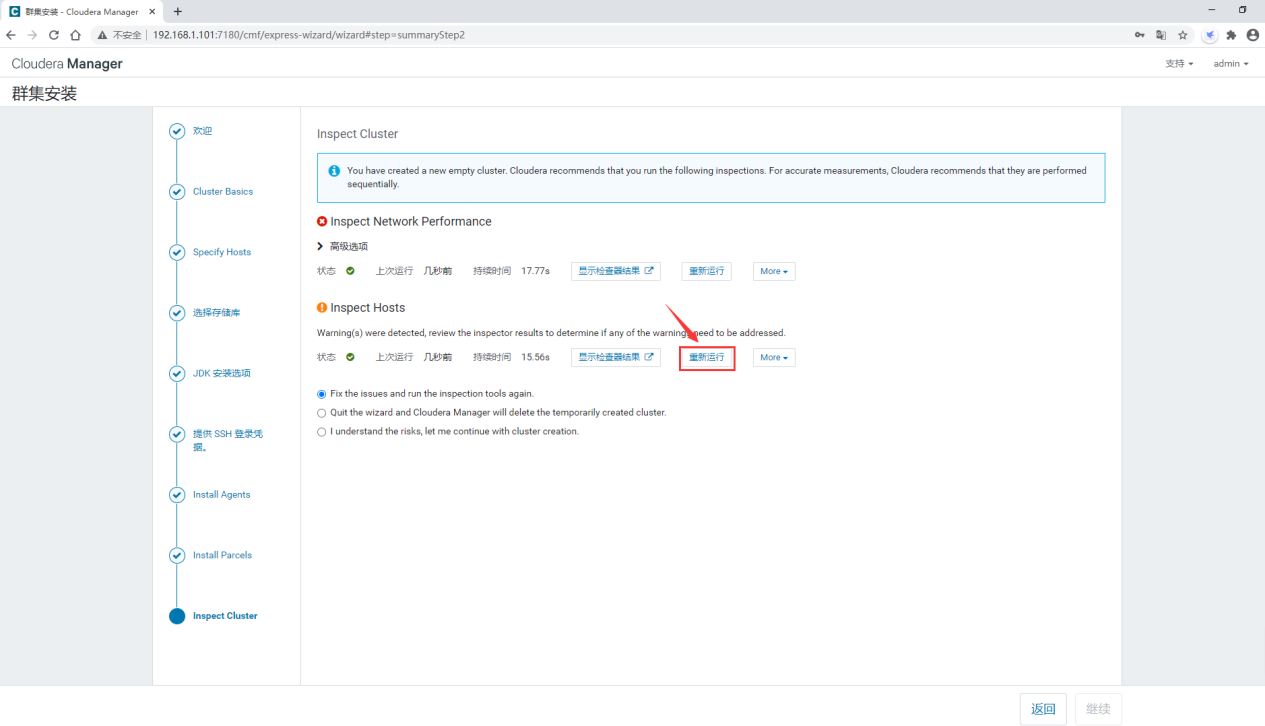Screen dimensions: 1265x726
Task: Click orange warning icon beside Inspect Hosts
Action: [322, 308]
